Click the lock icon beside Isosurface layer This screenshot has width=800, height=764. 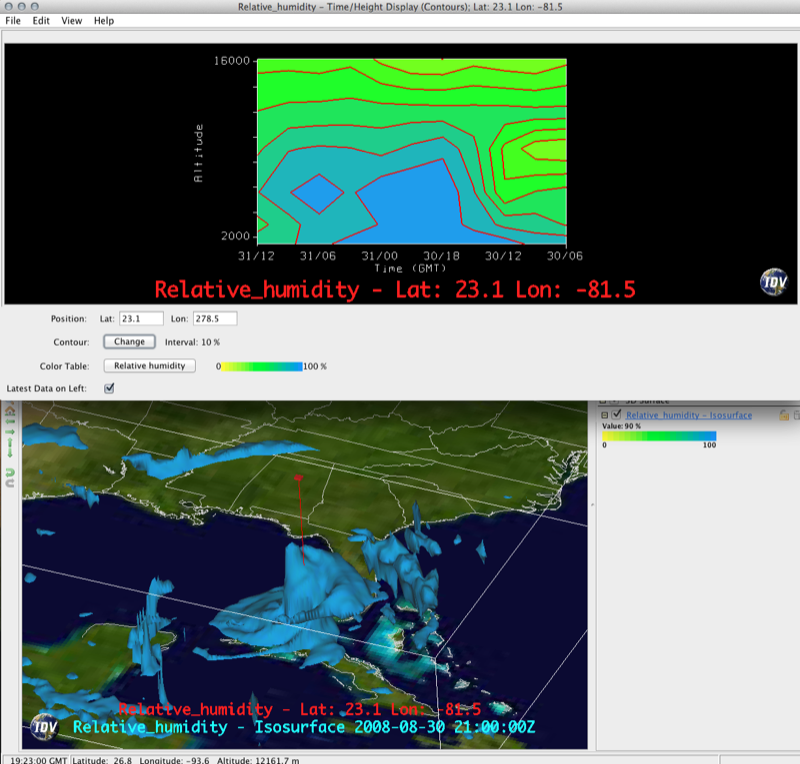click(785, 415)
